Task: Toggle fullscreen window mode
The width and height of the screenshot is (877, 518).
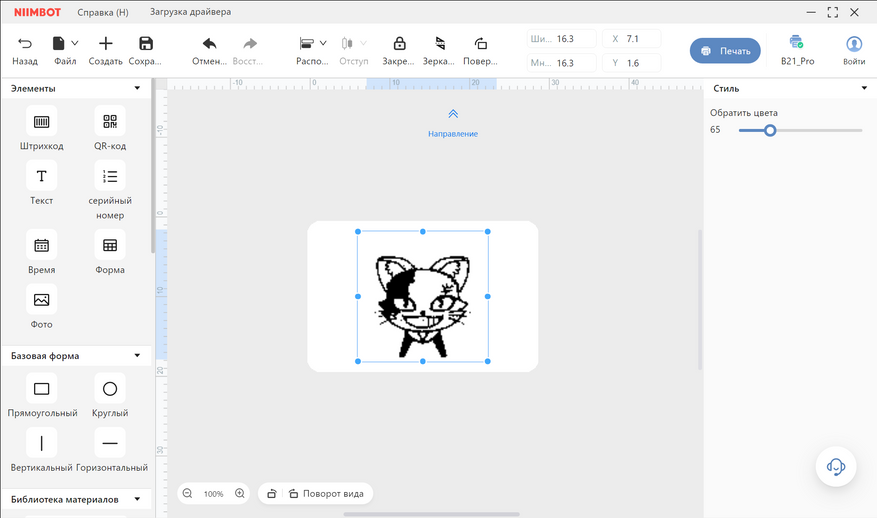Action: [x=833, y=12]
